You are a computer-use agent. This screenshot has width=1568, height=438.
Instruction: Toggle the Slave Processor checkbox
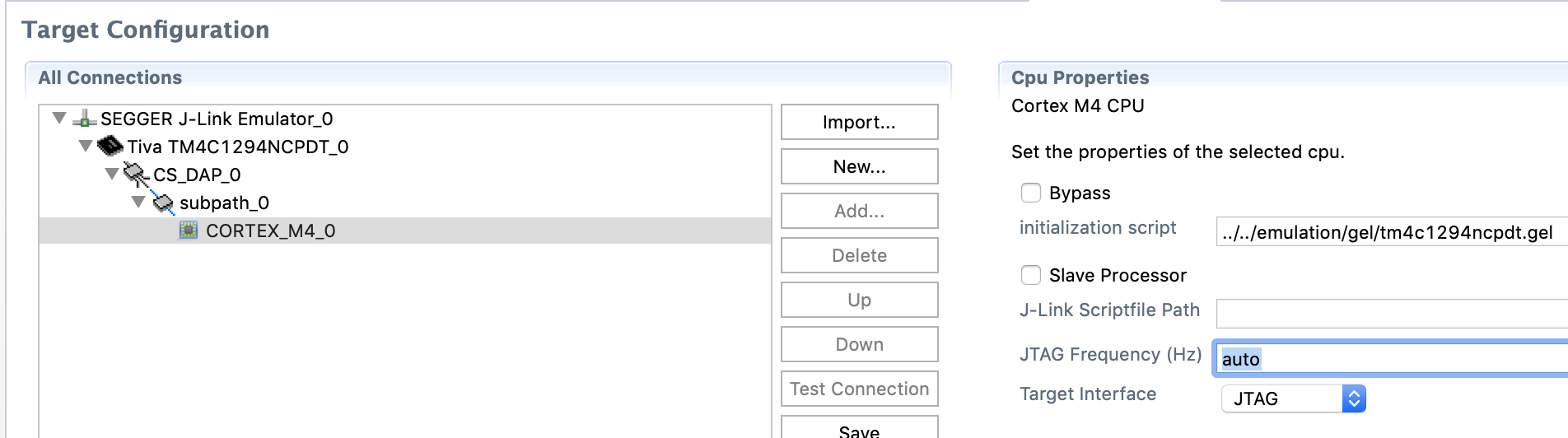point(1031,275)
